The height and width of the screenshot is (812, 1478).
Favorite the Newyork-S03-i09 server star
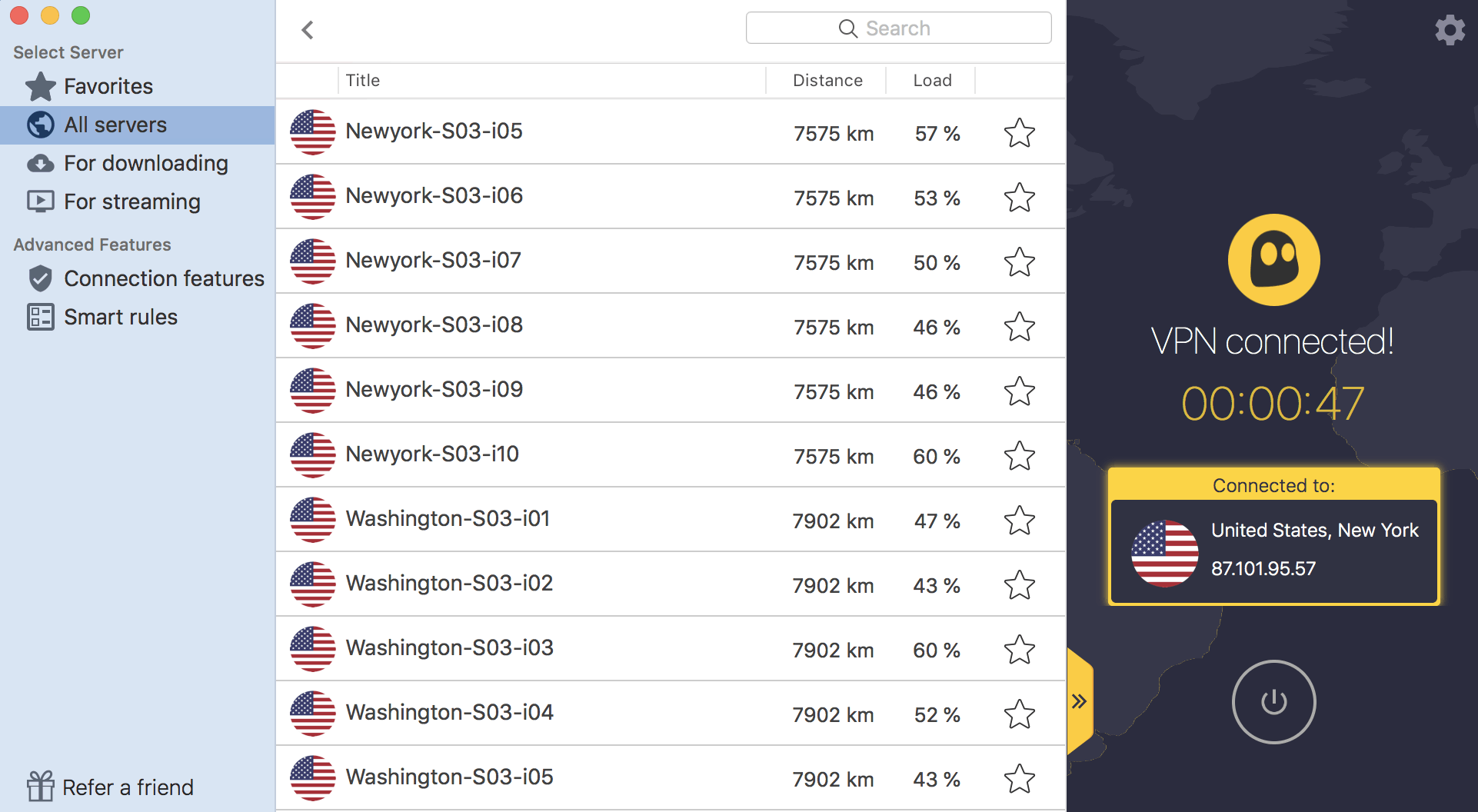tap(1020, 391)
